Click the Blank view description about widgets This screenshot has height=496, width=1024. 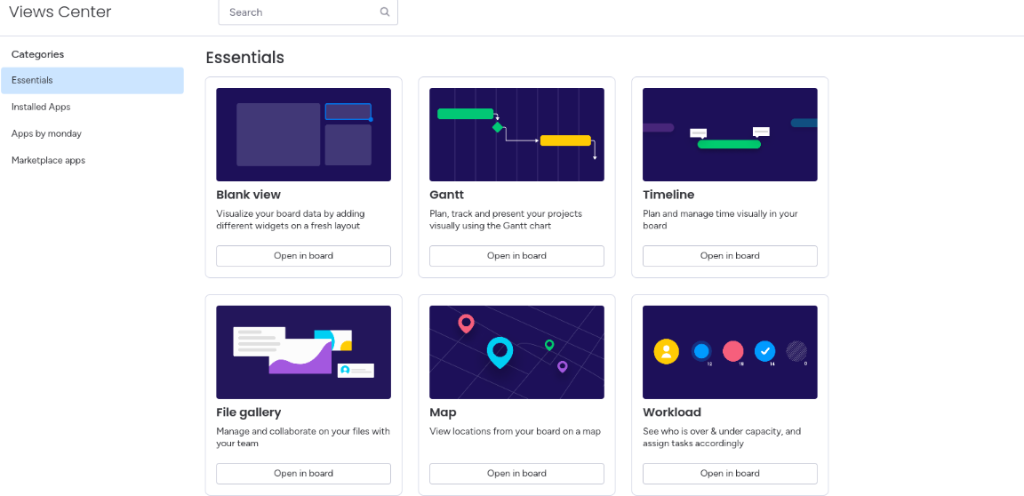tap(291, 220)
